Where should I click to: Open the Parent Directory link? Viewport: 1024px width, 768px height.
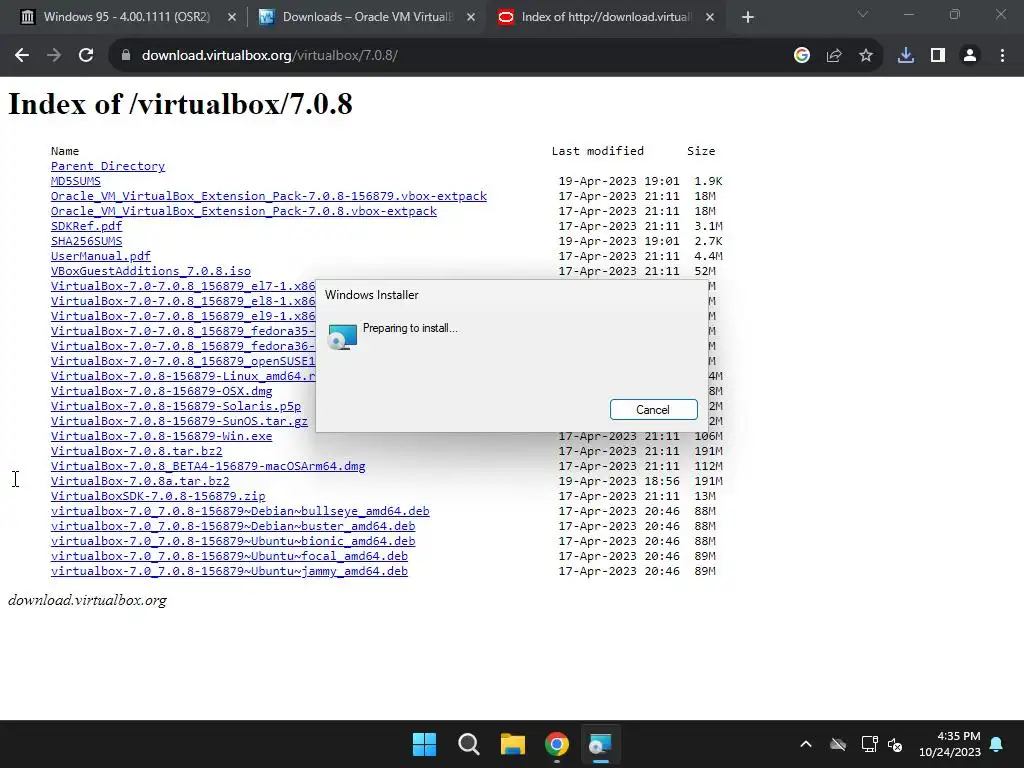[108, 166]
